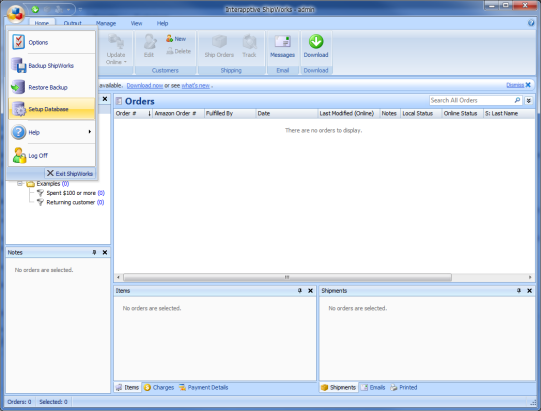Switch to the Printed tab
This screenshot has height=411, width=541.
(404, 387)
